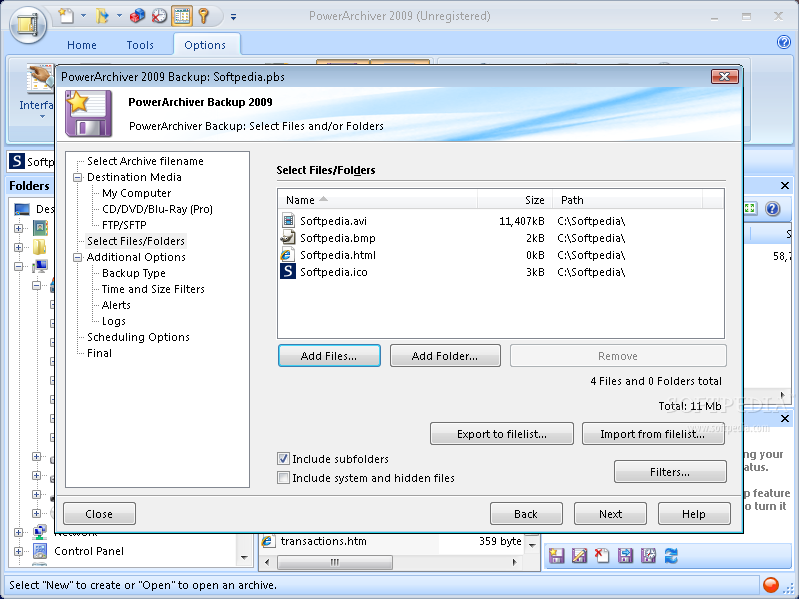Click Export to filelist... button
This screenshot has height=599, width=799.
(x=502, y=433)
